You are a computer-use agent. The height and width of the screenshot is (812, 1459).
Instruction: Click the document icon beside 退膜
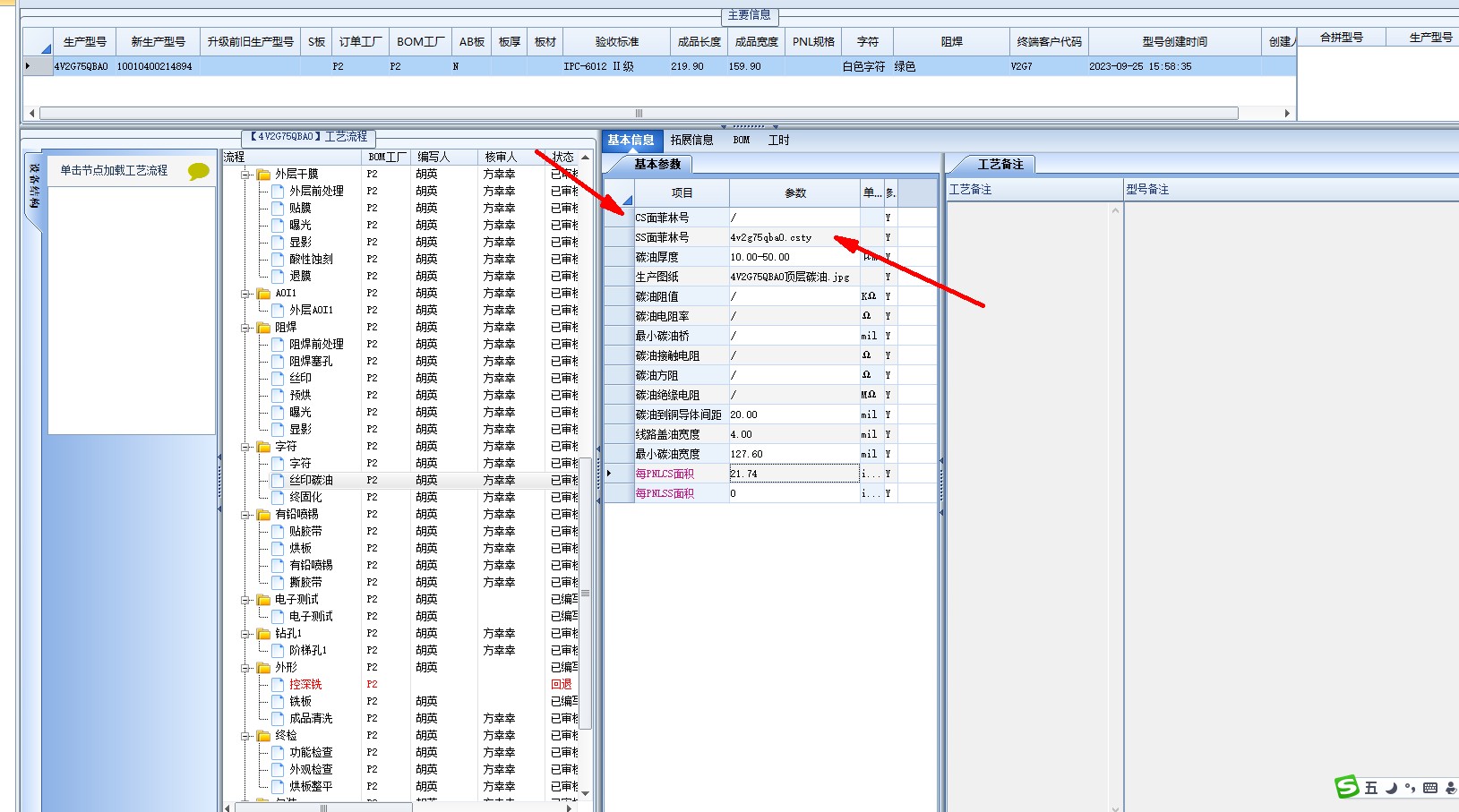pyautogui.click(x=278, y=277)
